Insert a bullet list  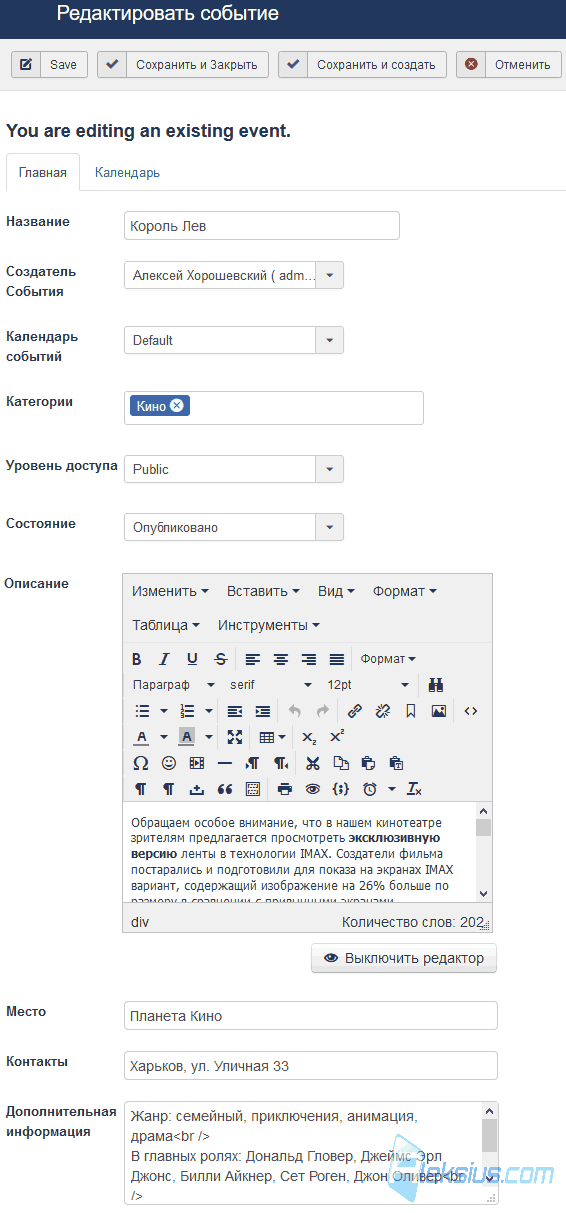click(x=142, y=711)
